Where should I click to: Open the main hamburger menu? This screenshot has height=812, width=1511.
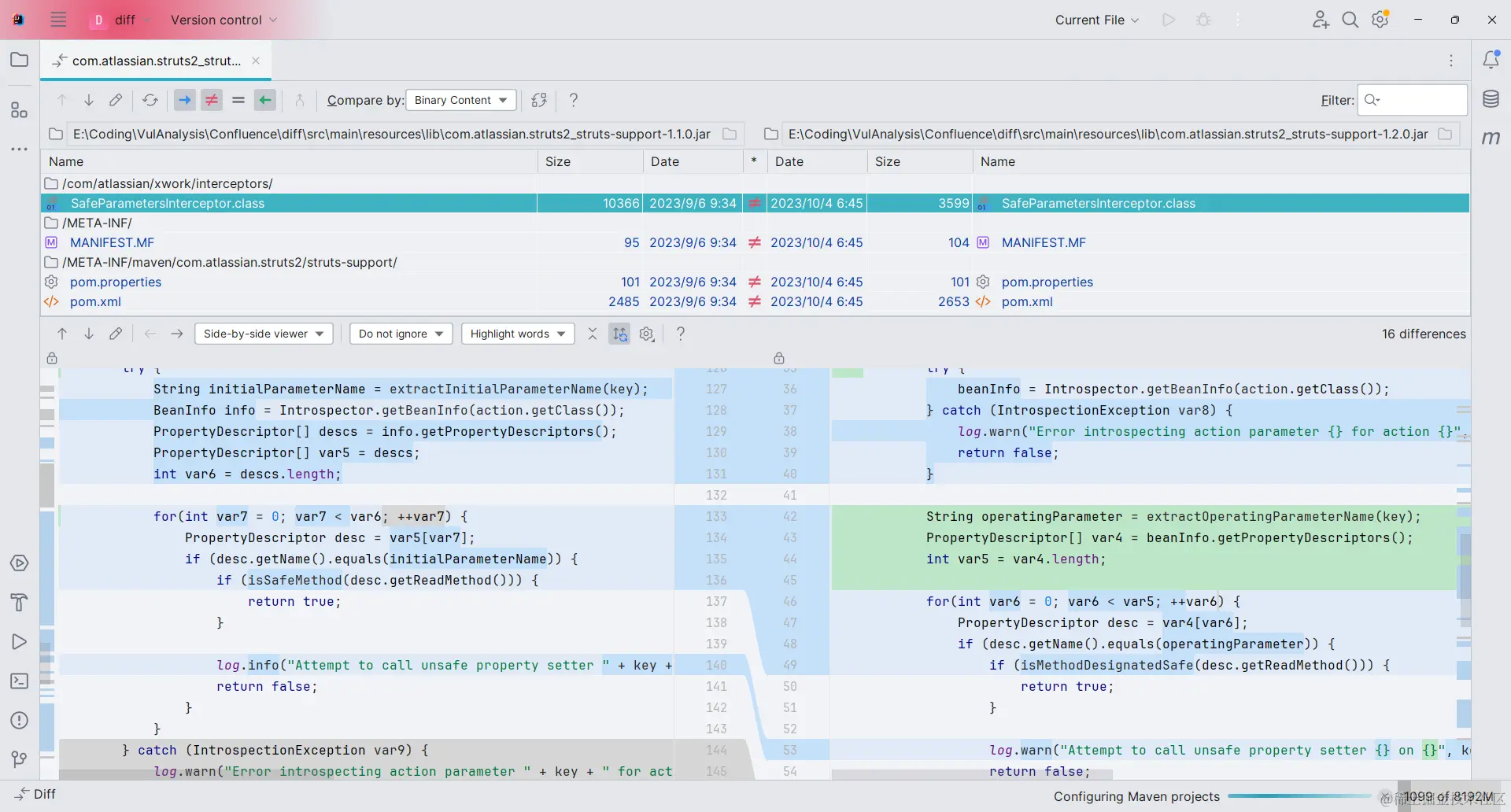(x=58, y=20)
